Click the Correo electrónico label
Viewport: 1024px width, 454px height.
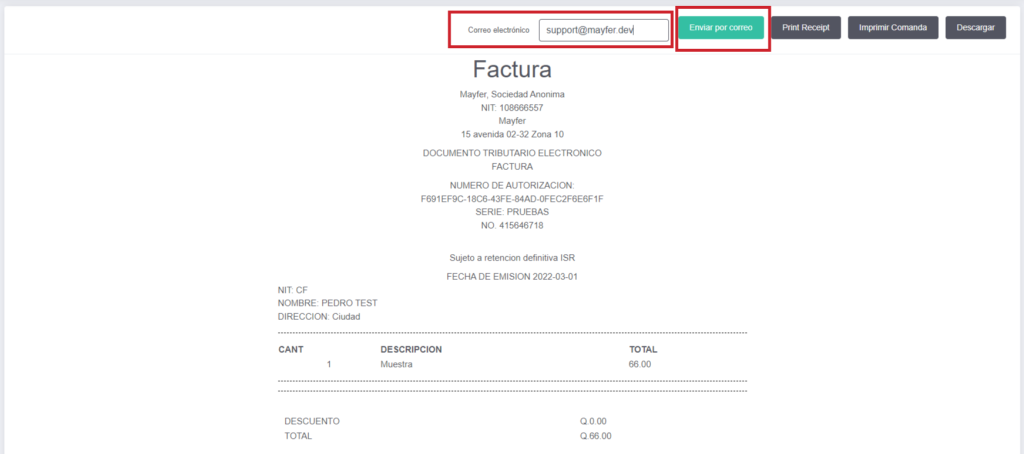498,30
